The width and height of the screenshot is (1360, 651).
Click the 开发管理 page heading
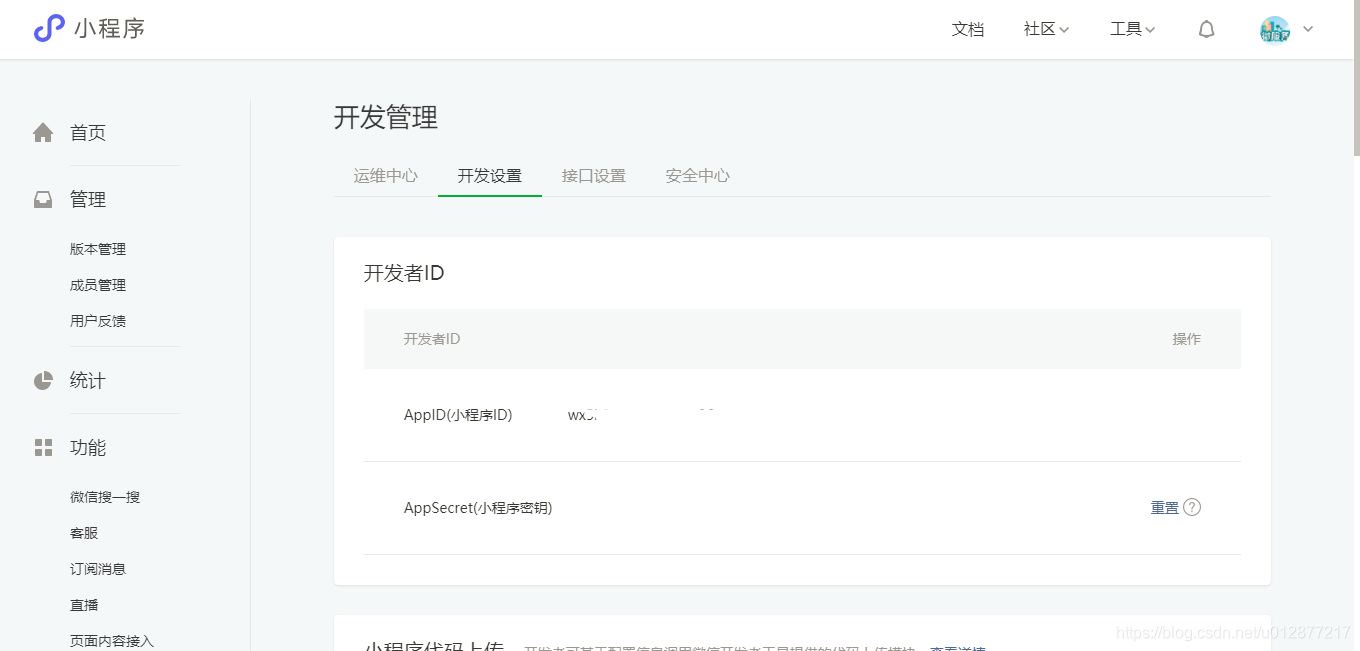click(386, 117)
